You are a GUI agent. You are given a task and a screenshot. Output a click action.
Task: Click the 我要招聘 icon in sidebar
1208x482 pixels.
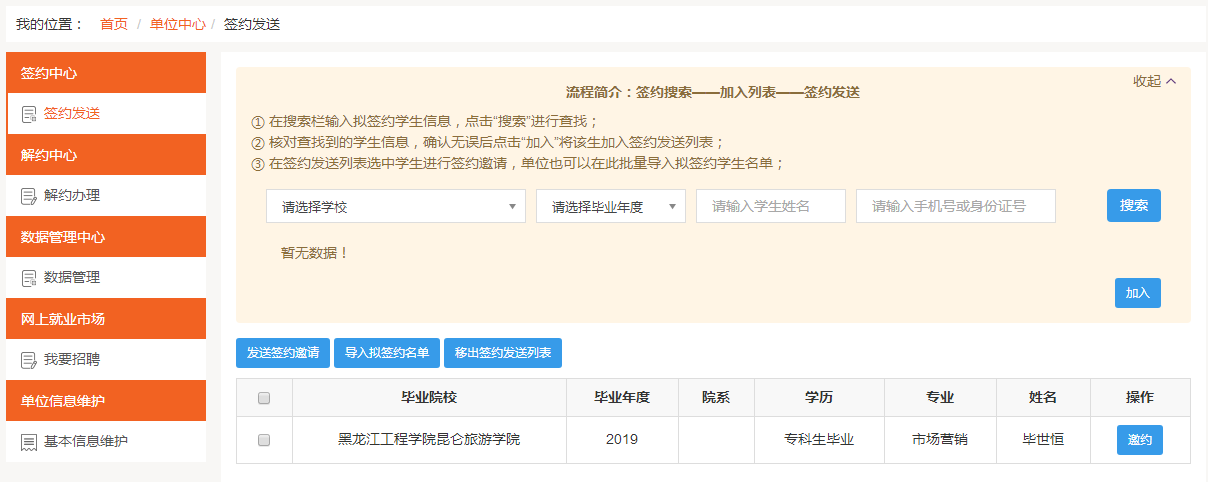[x=29, y=360]
